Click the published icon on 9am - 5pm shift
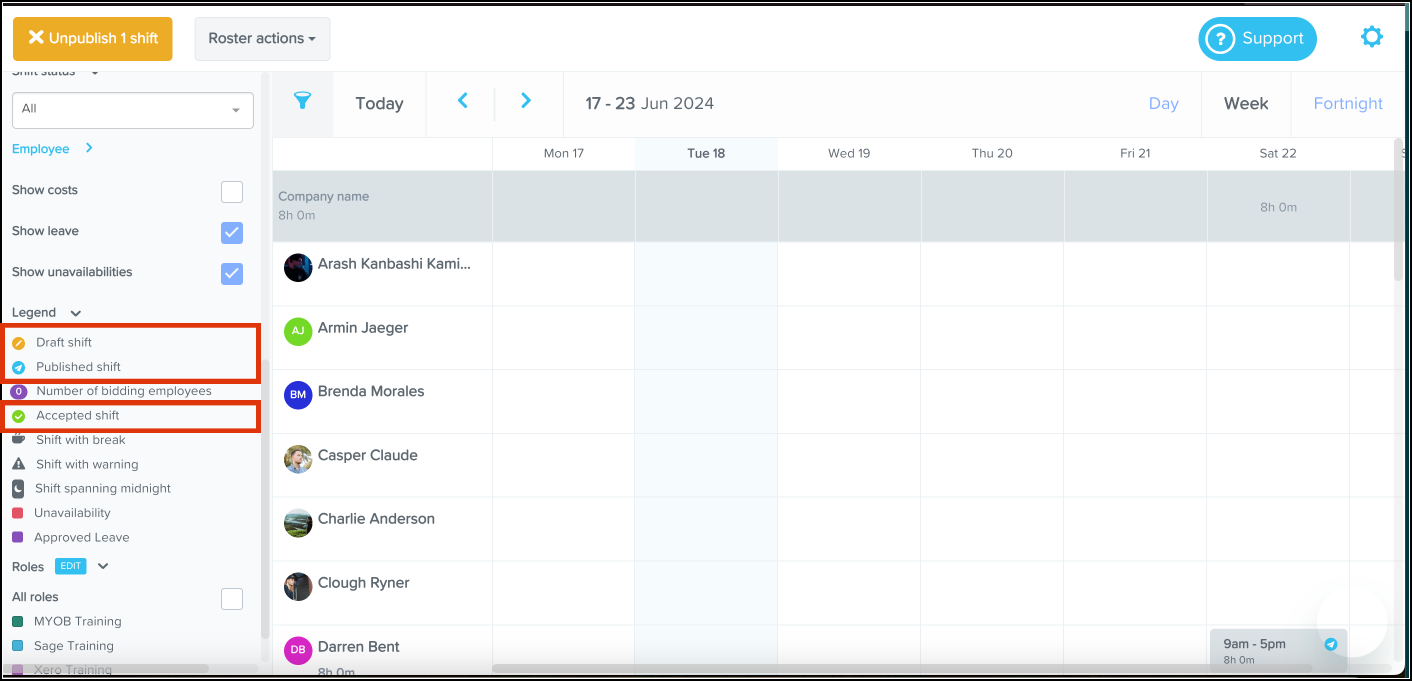 [x=1331, y=645]
